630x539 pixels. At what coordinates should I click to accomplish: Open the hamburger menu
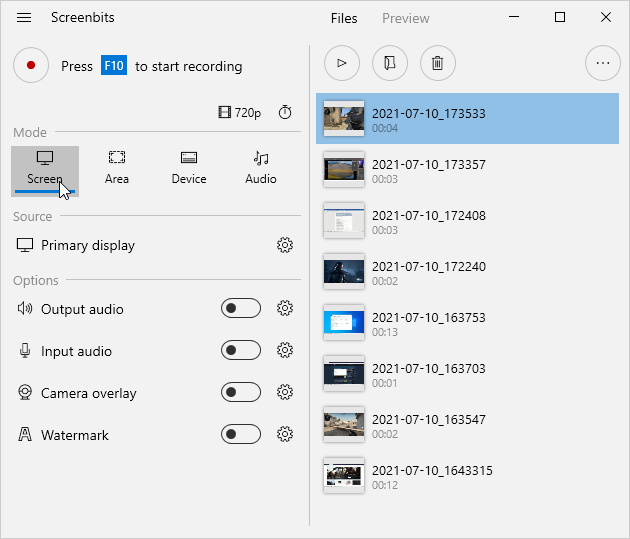(24, 18)
